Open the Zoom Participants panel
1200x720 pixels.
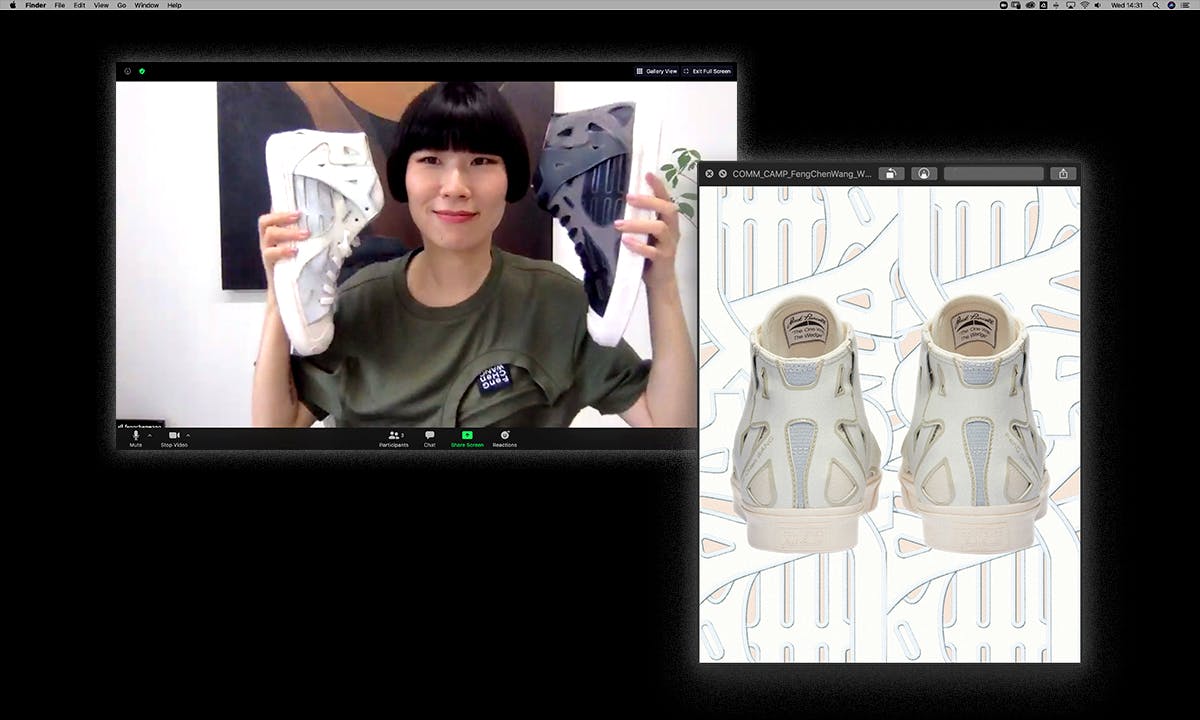pos(393,438)
